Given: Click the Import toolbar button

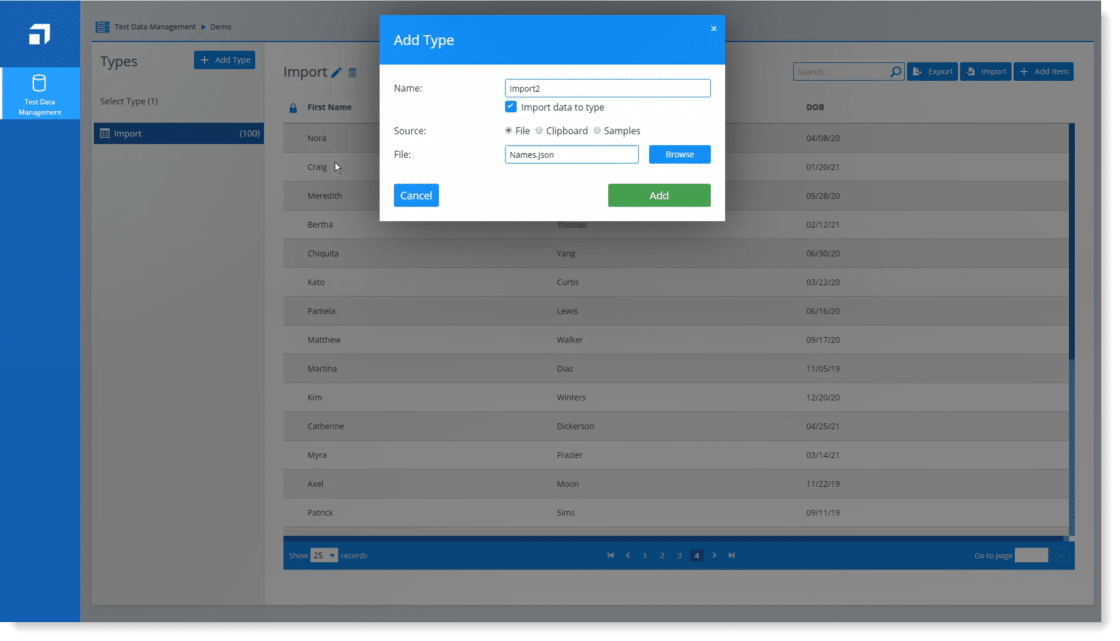Looking at the screenshot, I should 986,71.
